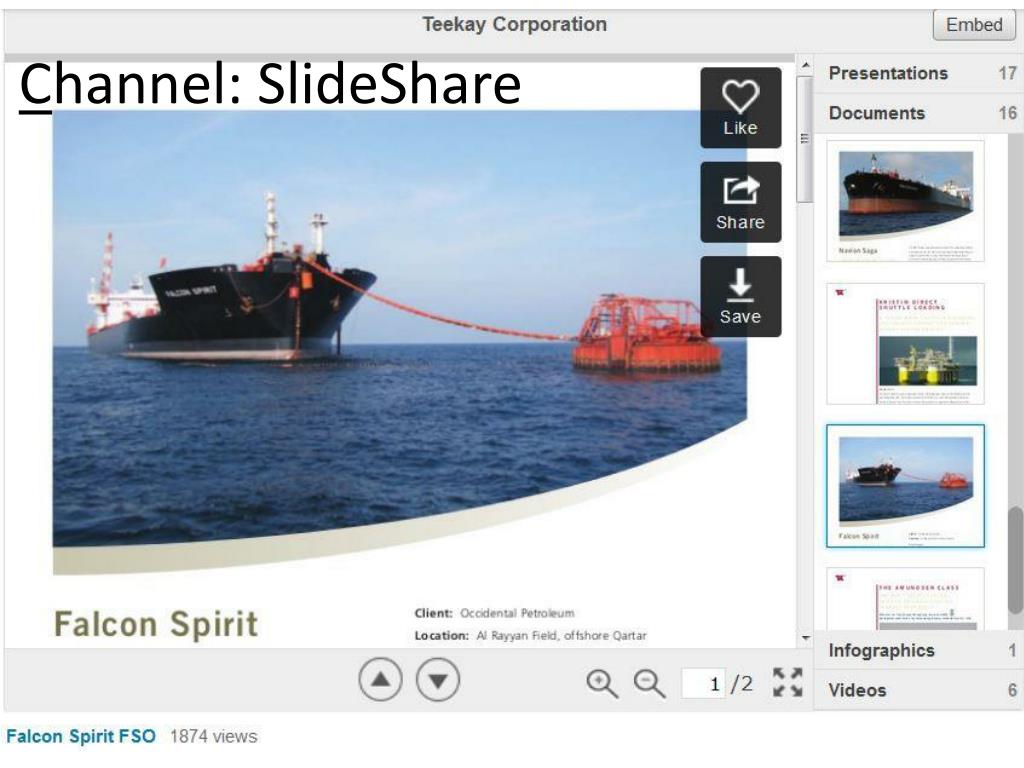The height and width of the screenshot is (768, 1024).
Task: Click the slide viewer scrollbar thumb
Action: pyautogui.click(x=805, y=139)
